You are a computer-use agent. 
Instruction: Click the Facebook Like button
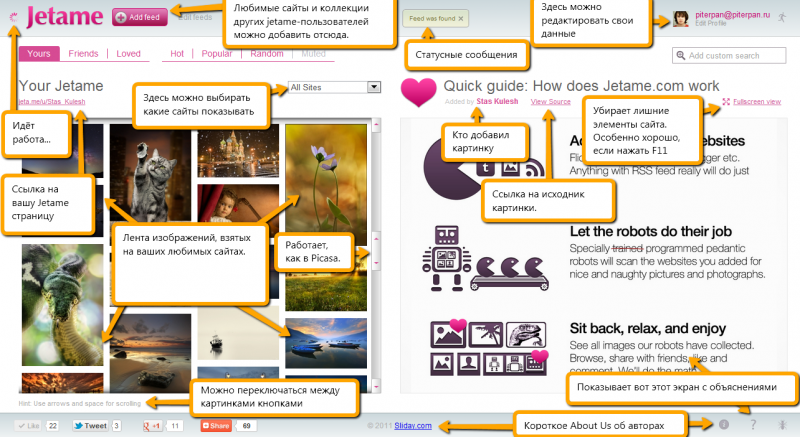pyautogui.click(x=28, y=425)
